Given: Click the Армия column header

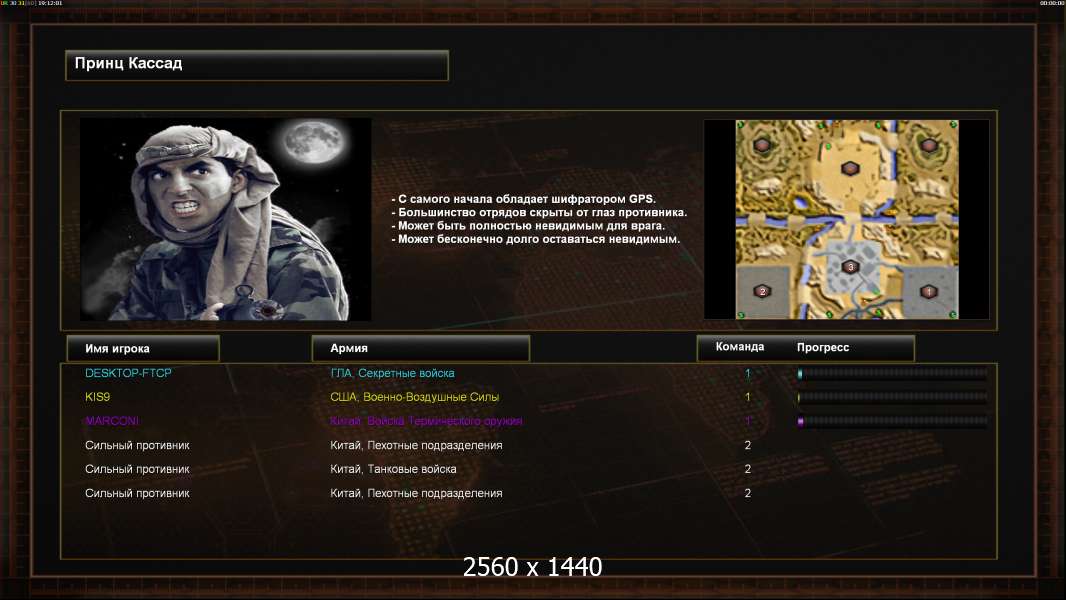Looking at the screenshot, I should [x=420, y=349].
